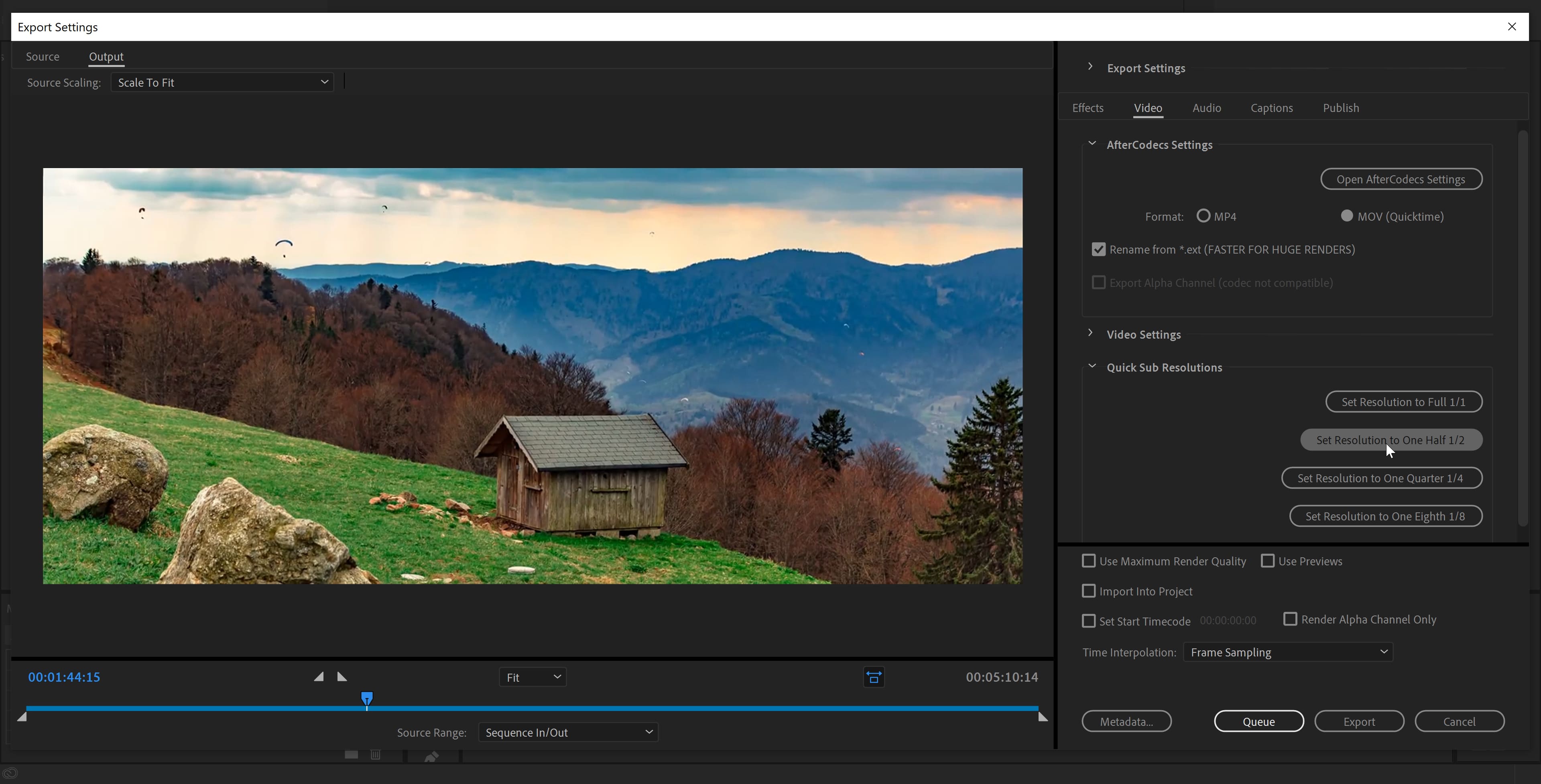Click the playhead marker on the timeline

pyautogui.click(x=367, y=698)
